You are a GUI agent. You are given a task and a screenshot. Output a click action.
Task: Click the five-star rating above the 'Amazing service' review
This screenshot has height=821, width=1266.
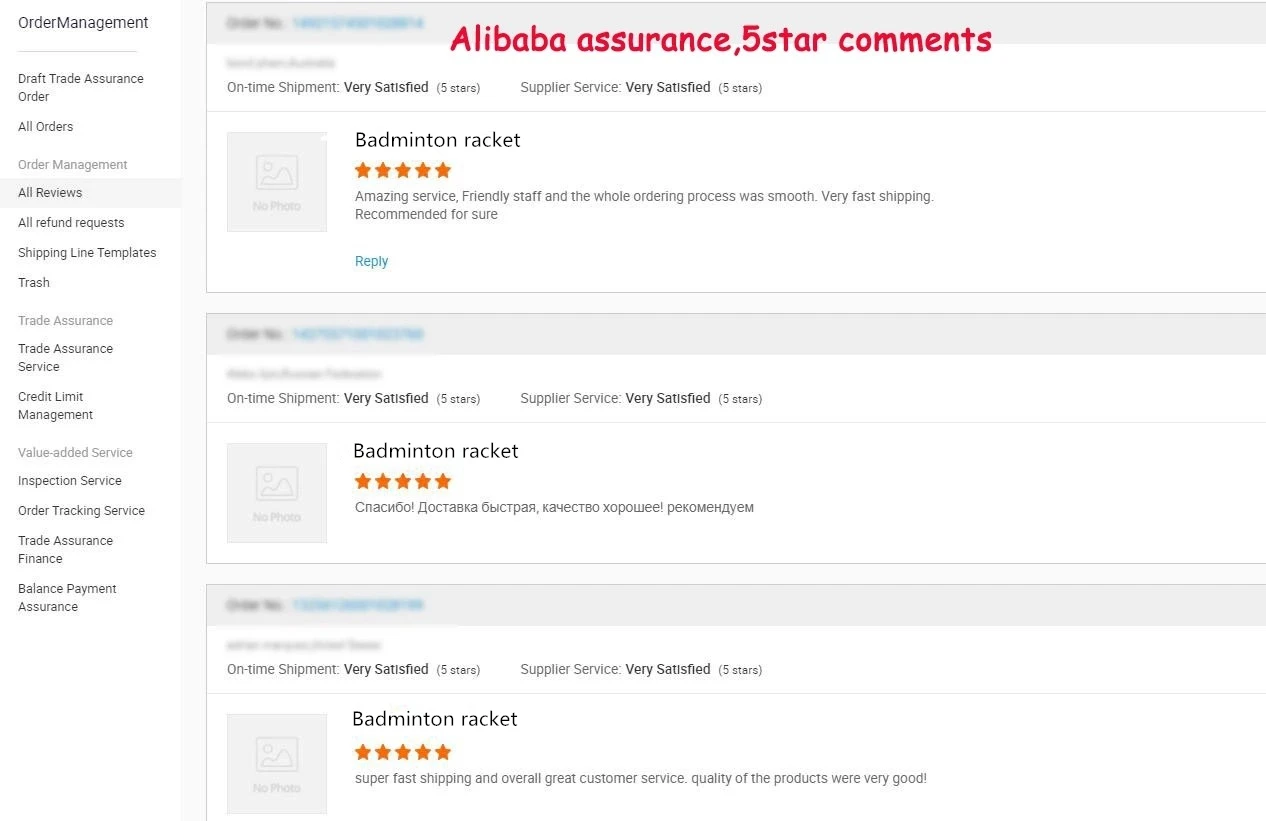[x=403, y=170]
